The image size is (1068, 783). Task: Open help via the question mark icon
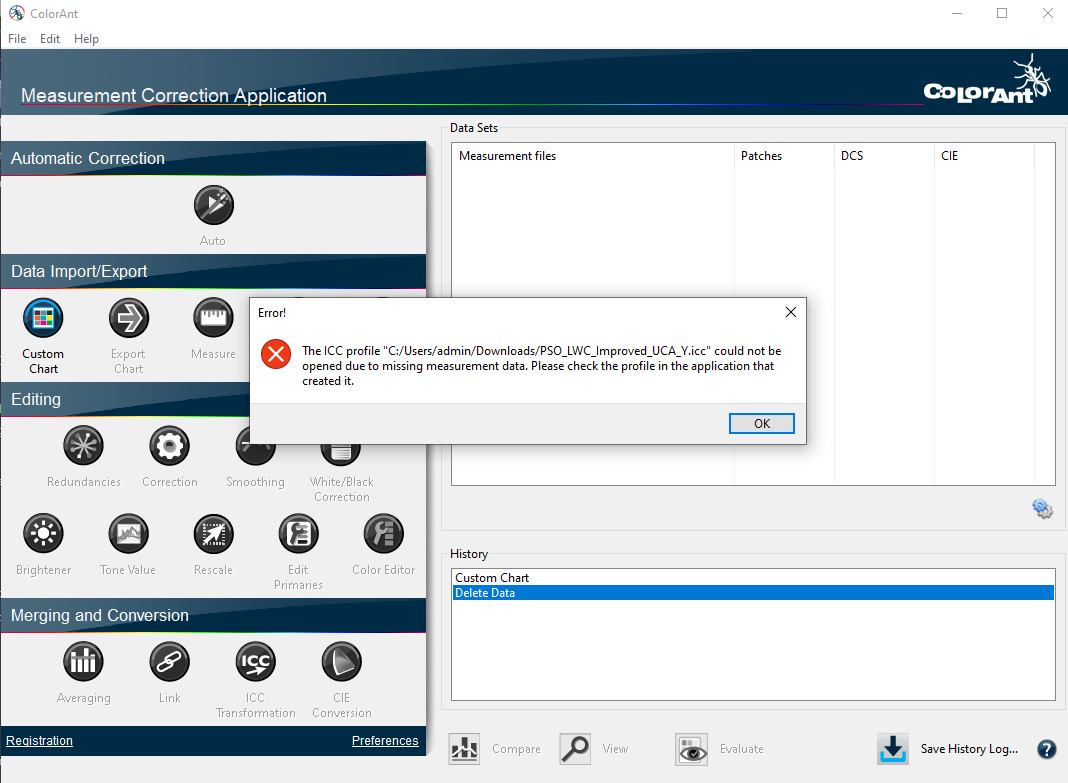pos(1047,749)
